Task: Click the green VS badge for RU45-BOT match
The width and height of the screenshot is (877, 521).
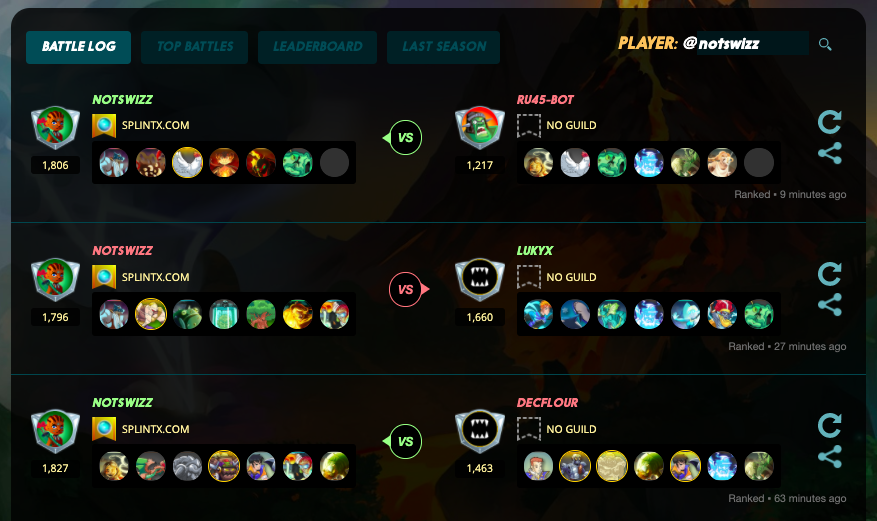Action: [x=404, y=138]
